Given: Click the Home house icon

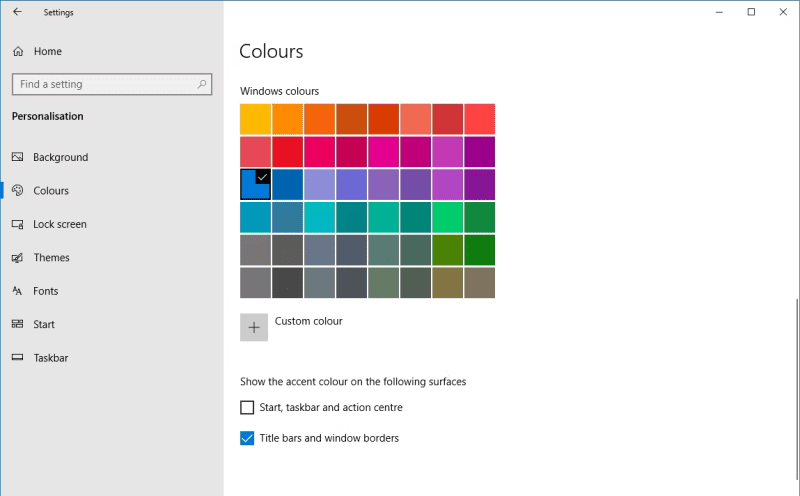Looking at the screenshot, I should (x=18, y=51).
